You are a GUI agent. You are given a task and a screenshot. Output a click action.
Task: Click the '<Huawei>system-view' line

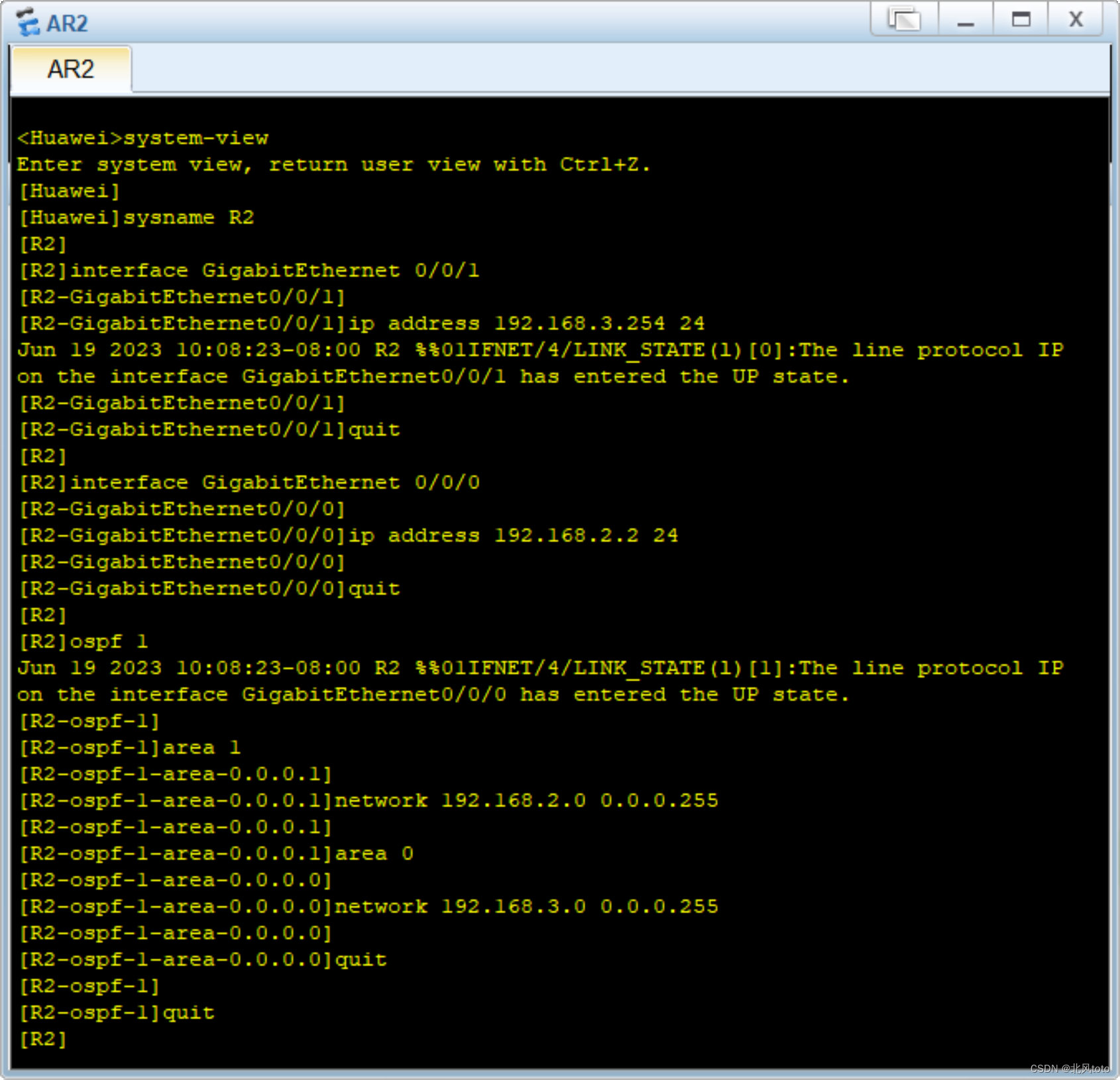click(x=143, y=138)
